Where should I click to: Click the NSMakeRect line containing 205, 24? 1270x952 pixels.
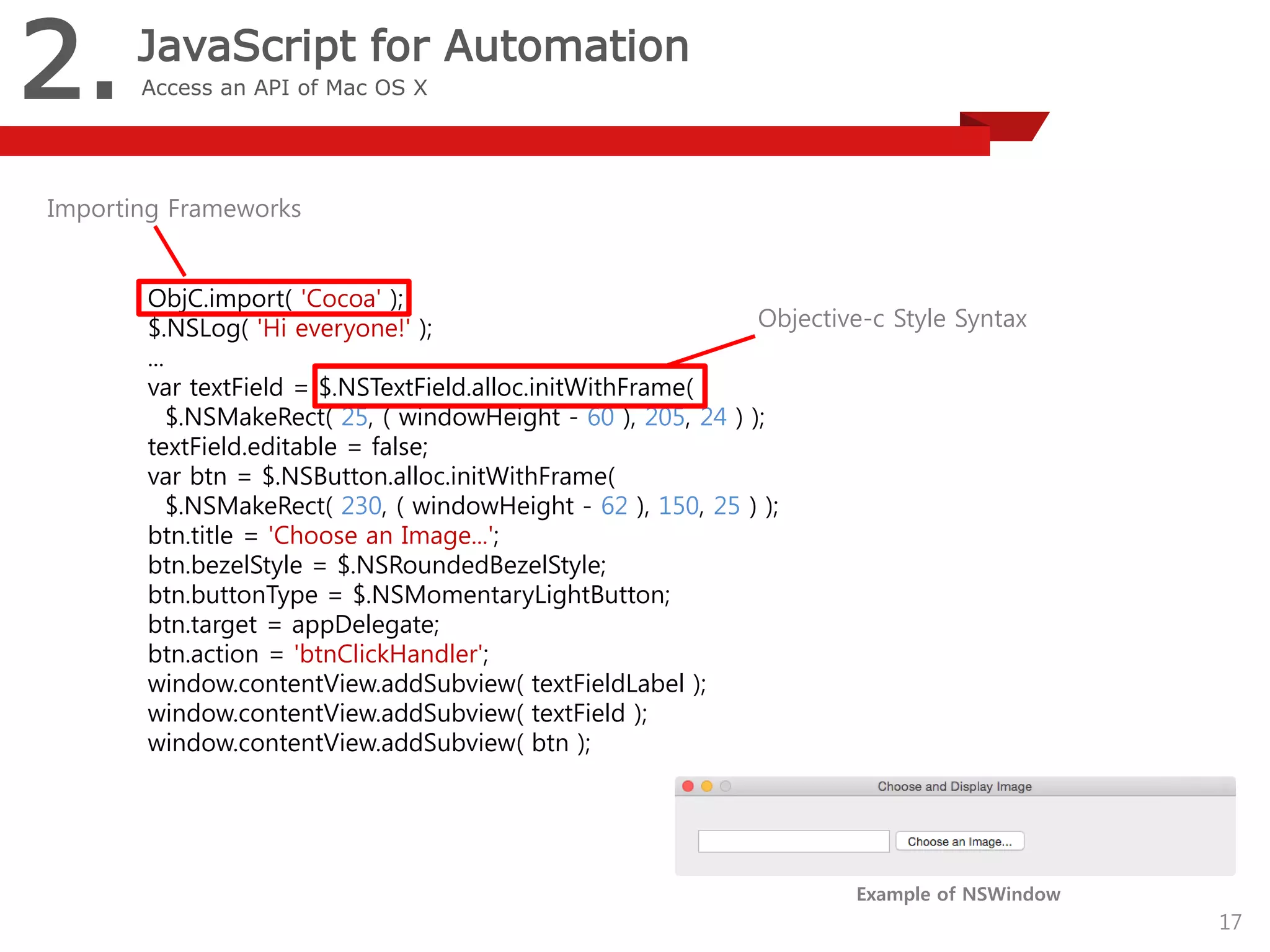[465, 417]
